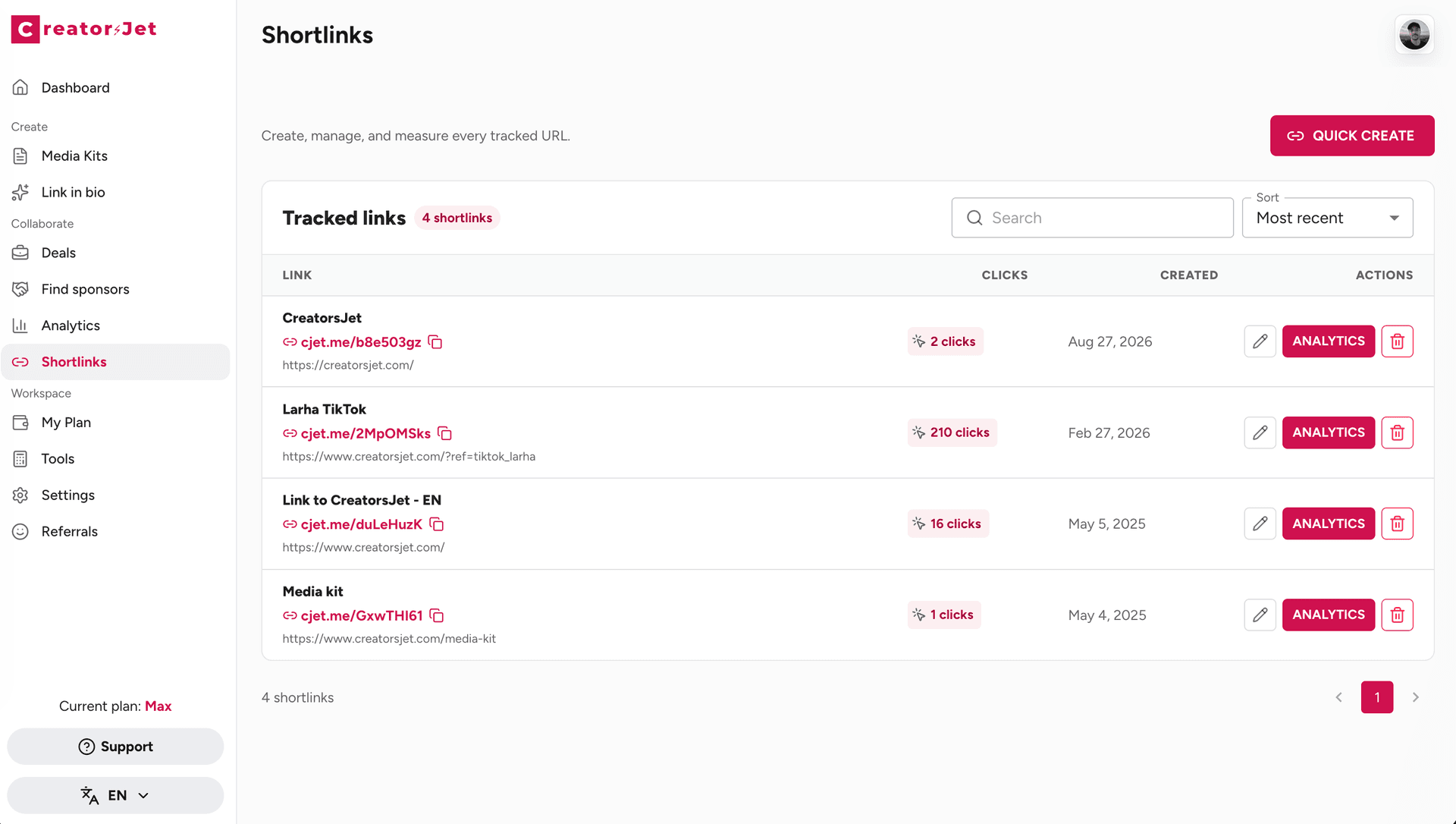
Task: Edit the Link to CreatorsJet - EN shortlink
Action: coord(1260,524)
